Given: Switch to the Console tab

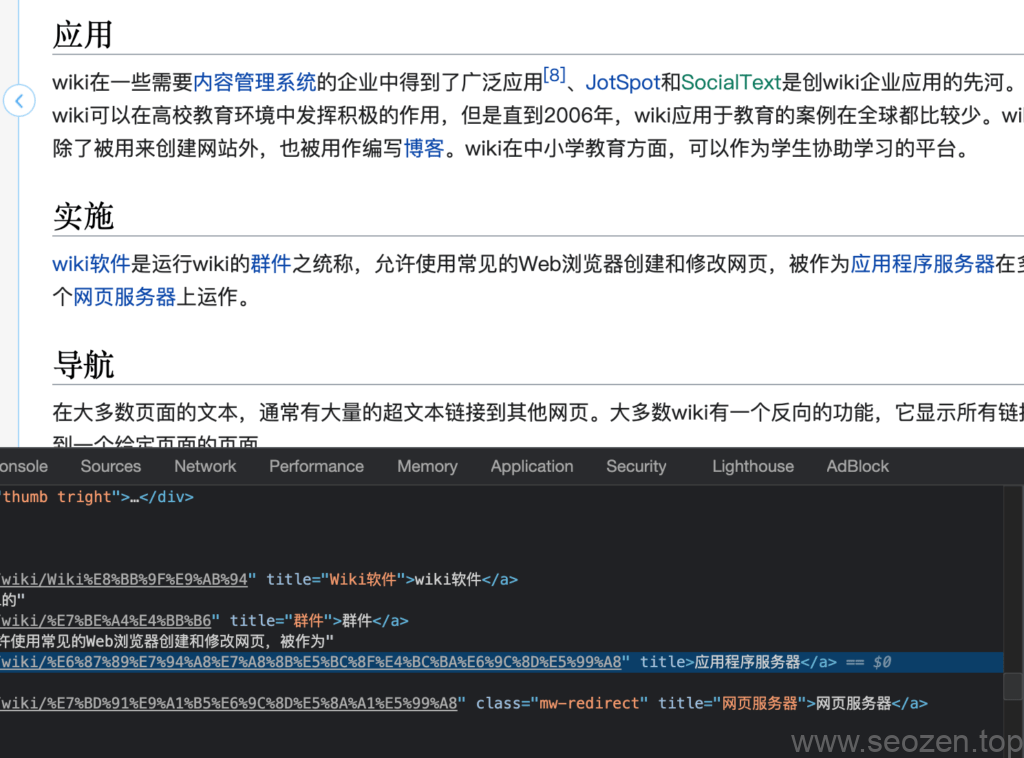Looking at the screenshot, I should [x=22, y=466].
